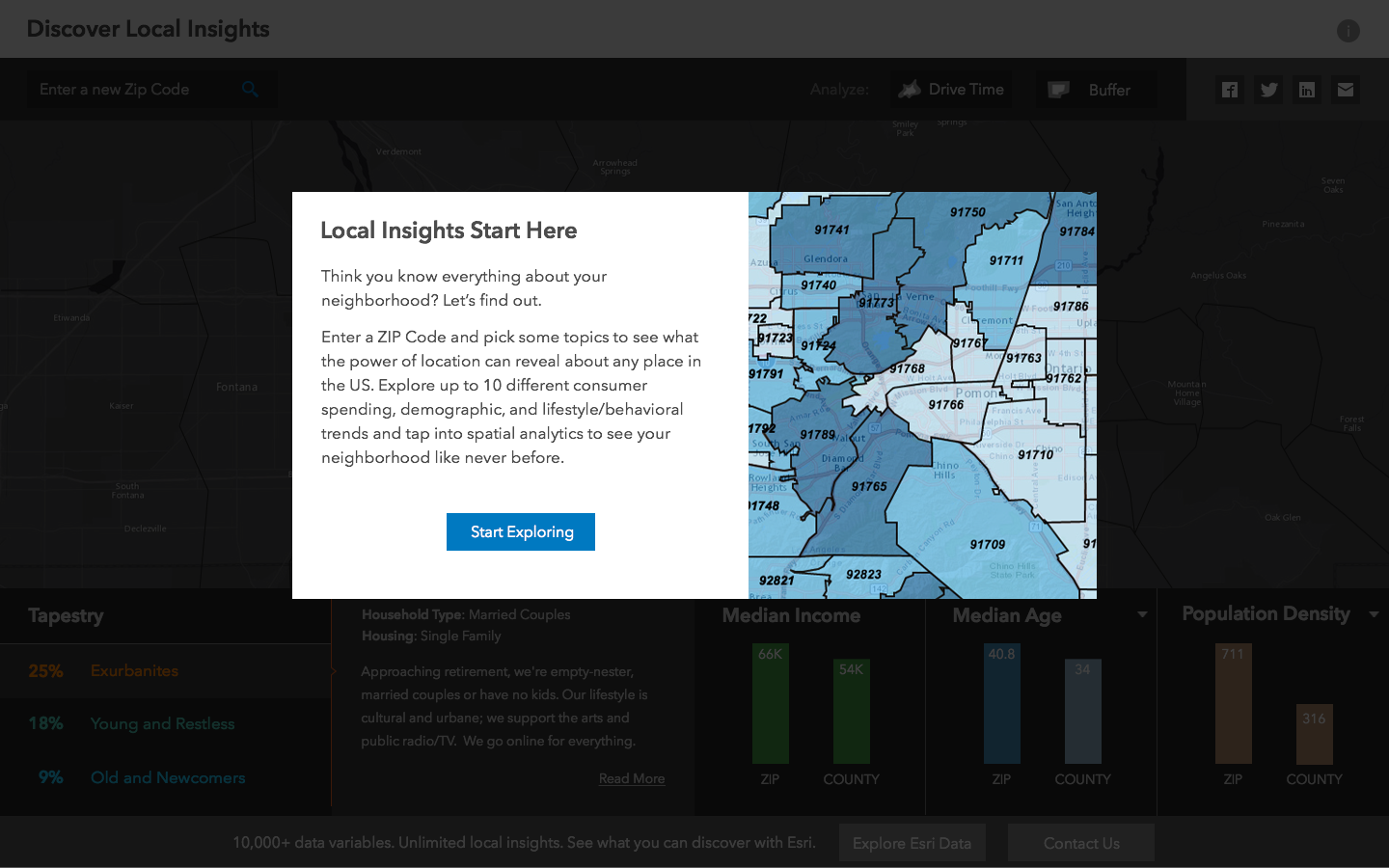
Task: Click the Median Age COUNTY bar 34
Action: click(x=1083, y=711)
